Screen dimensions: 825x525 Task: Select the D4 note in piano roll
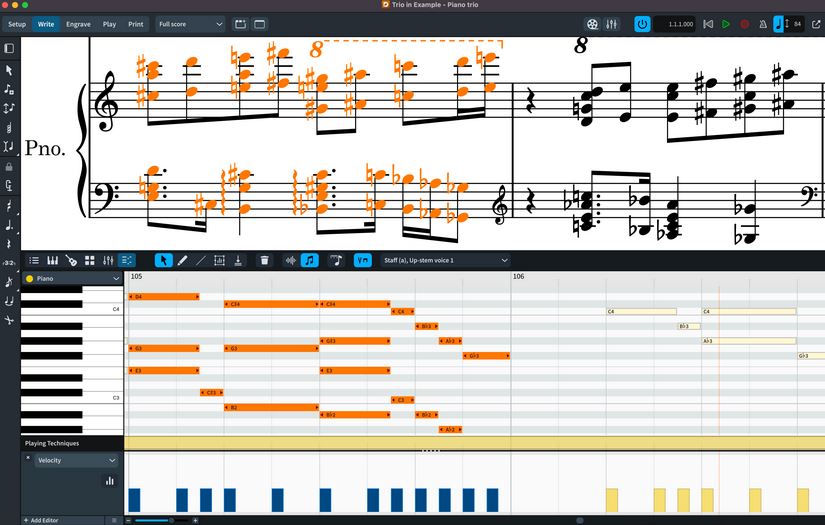tap(164, 297)
